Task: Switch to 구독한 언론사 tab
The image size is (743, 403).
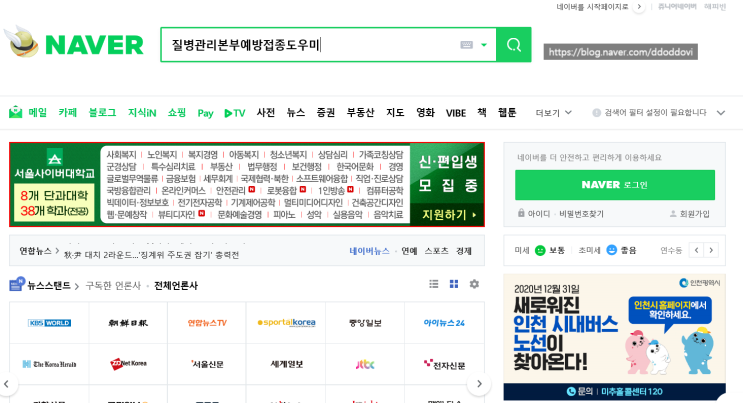Action: point(113,285)
